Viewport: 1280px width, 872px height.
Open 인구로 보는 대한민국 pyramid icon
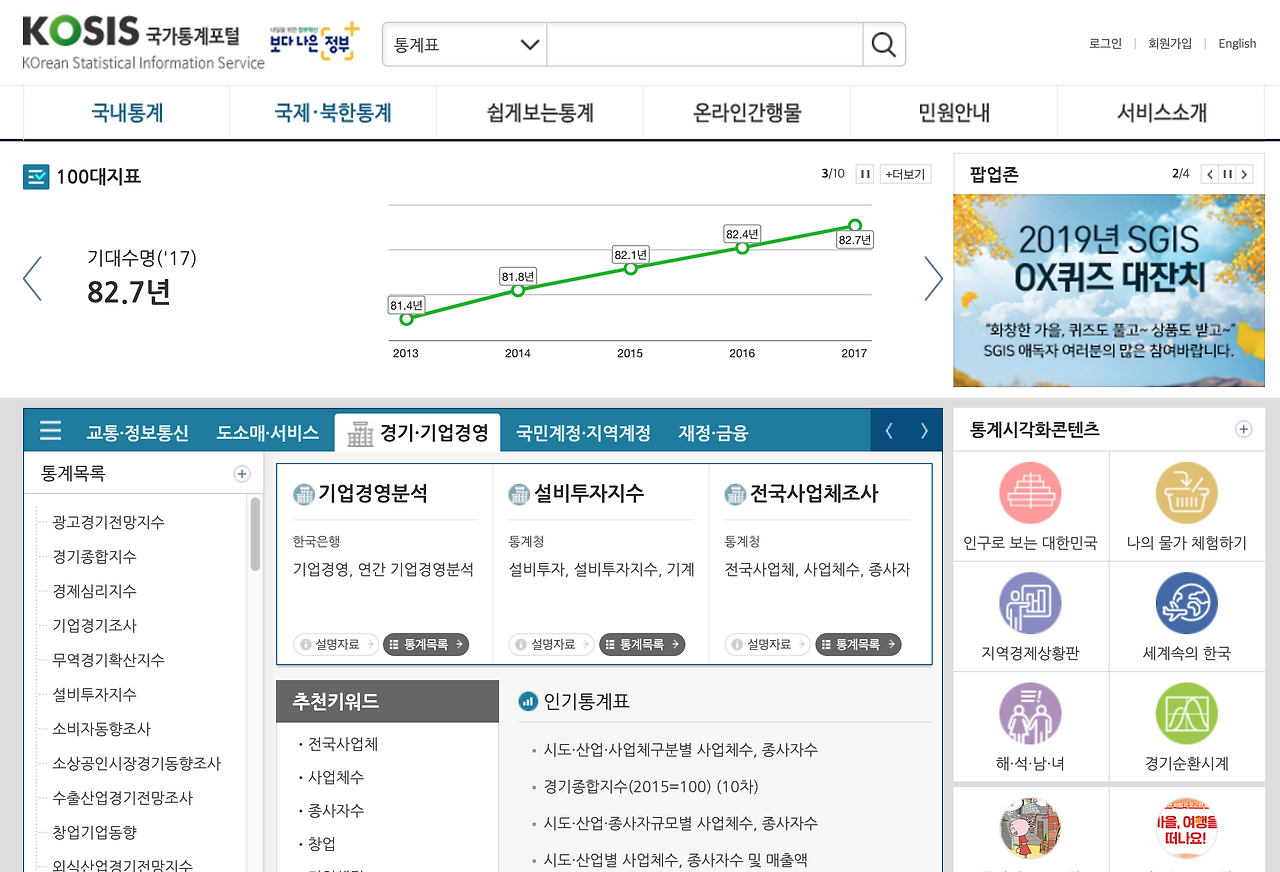1030,493
